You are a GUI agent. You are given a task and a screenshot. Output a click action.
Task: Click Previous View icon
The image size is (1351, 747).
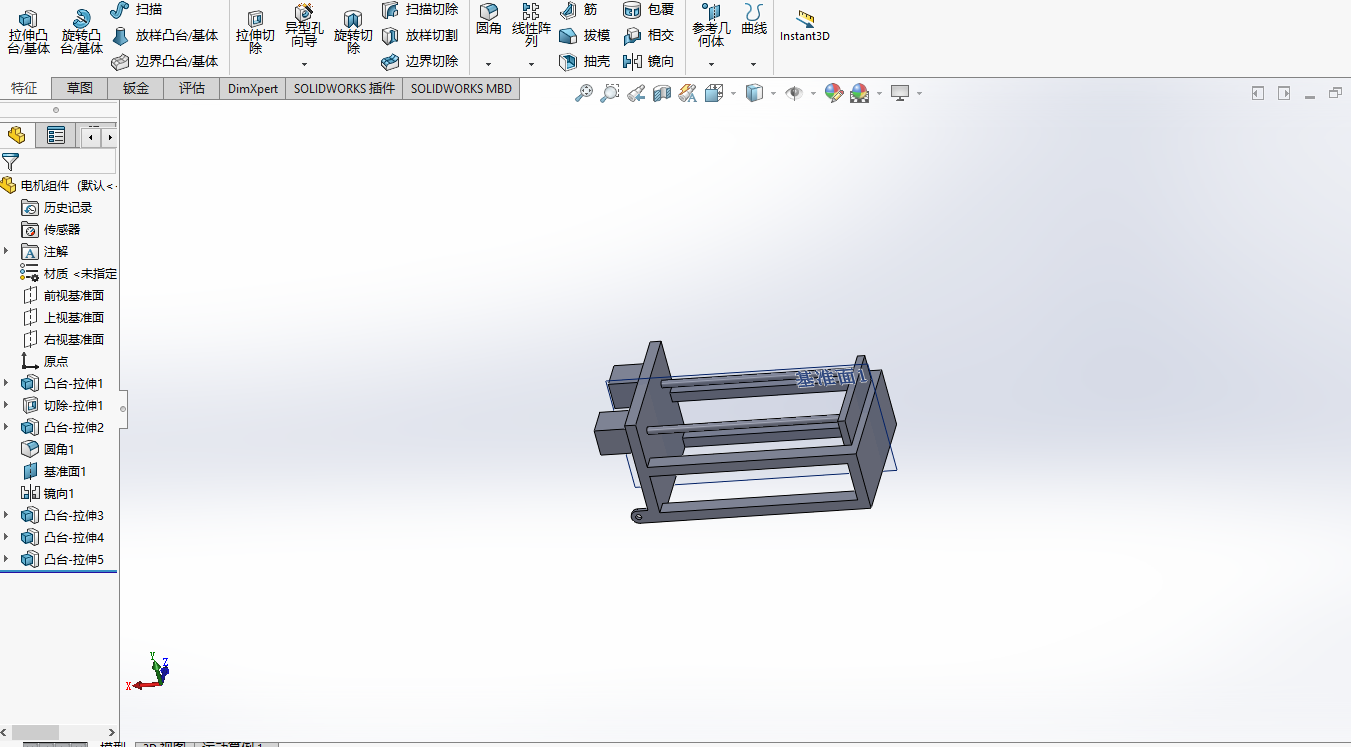point(635,93)
